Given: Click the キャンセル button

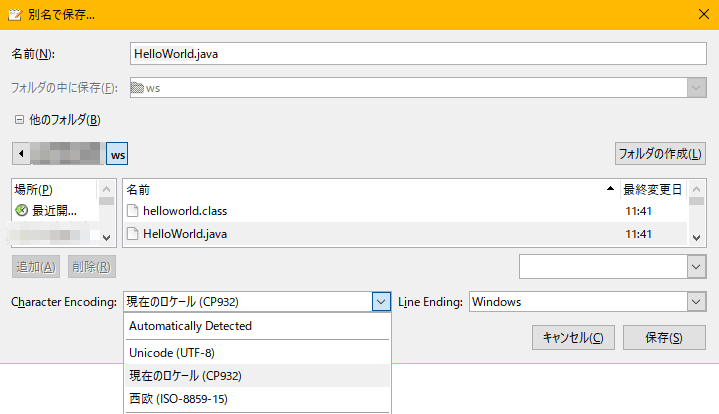Looking at the screenshot, I should click(x=572, y=338).
